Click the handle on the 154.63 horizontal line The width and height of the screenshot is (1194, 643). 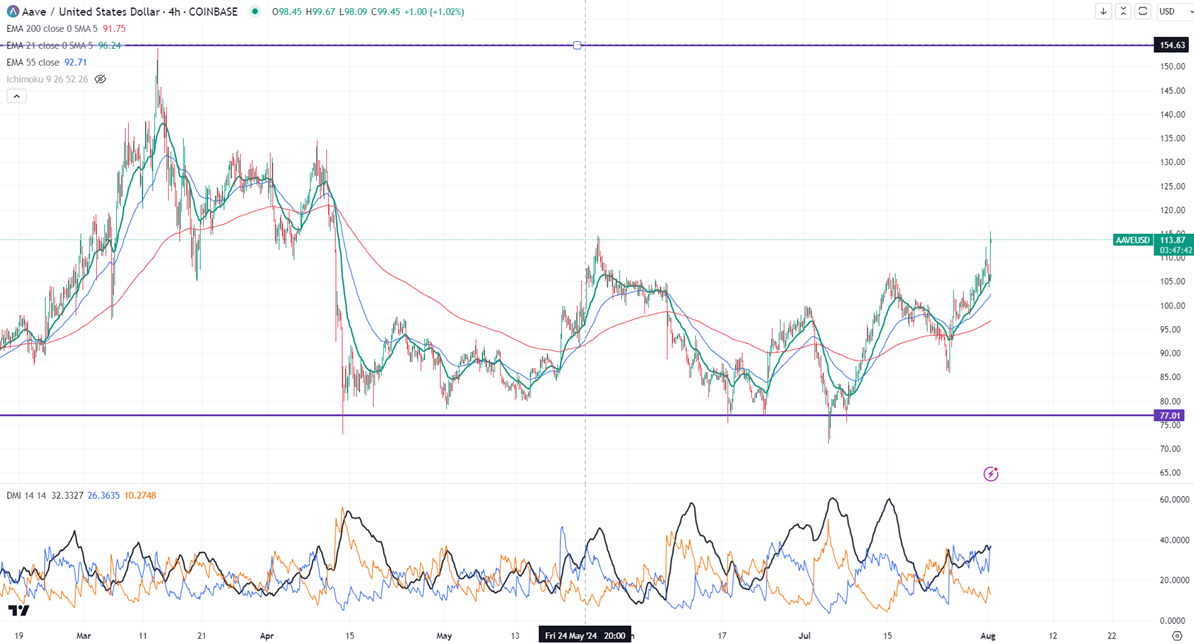pos(577,46)
